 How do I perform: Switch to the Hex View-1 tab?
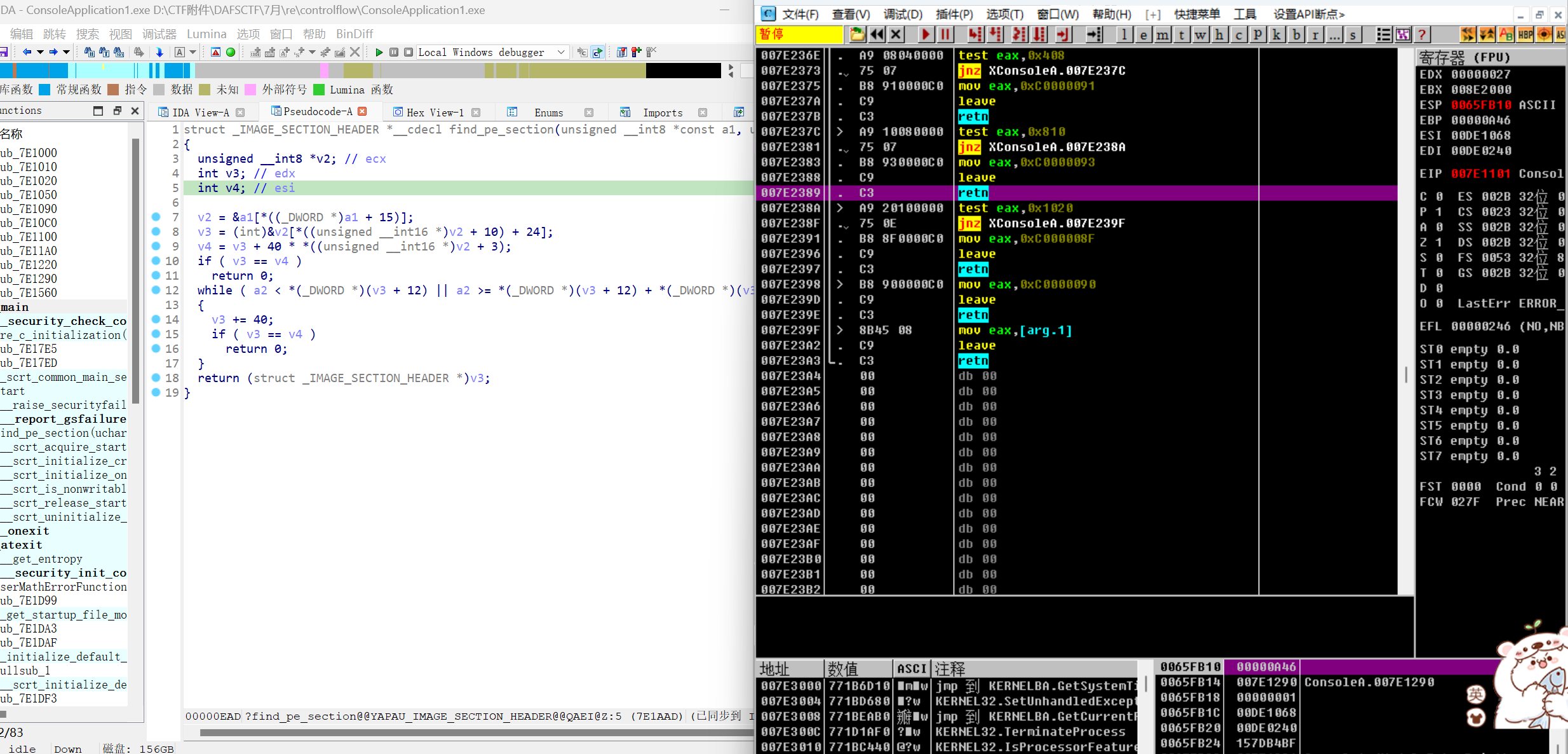435,113
